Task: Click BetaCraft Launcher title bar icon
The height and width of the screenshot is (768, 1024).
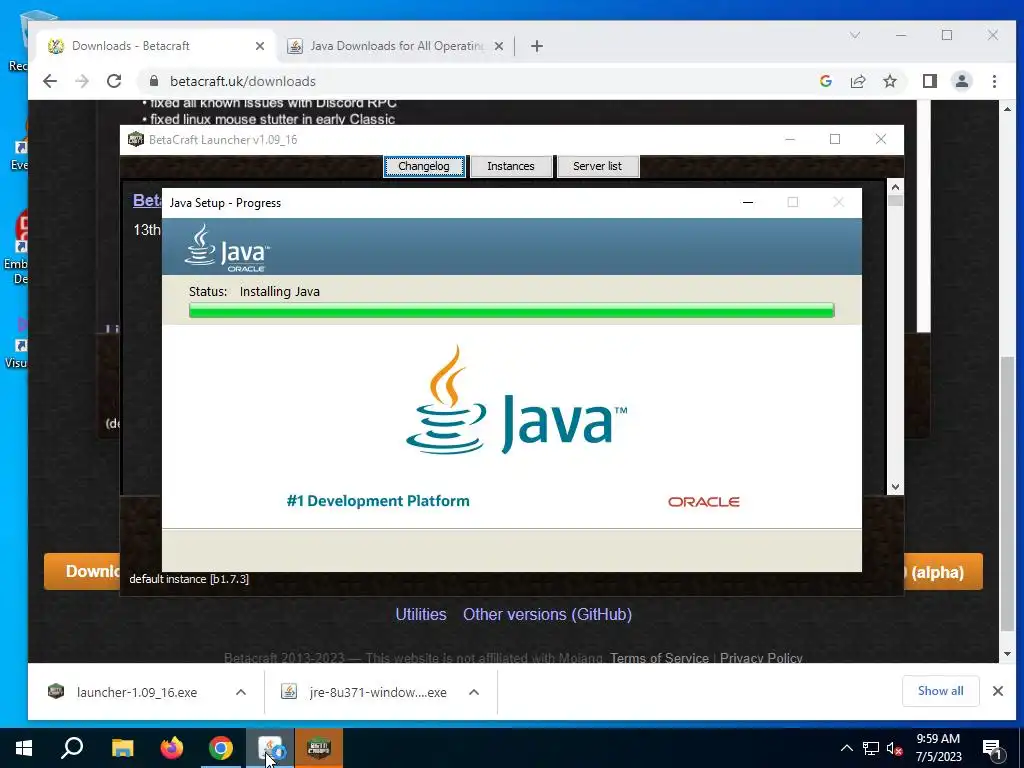Action: pos(136,139)
